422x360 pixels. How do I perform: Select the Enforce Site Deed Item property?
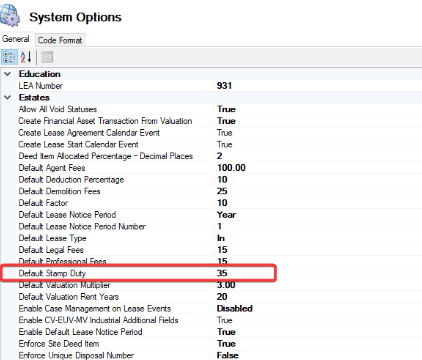click(59, 344)
